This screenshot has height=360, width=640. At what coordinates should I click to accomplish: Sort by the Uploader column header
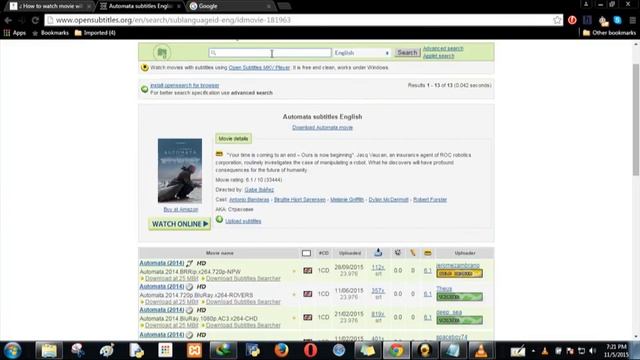[465, 253]
